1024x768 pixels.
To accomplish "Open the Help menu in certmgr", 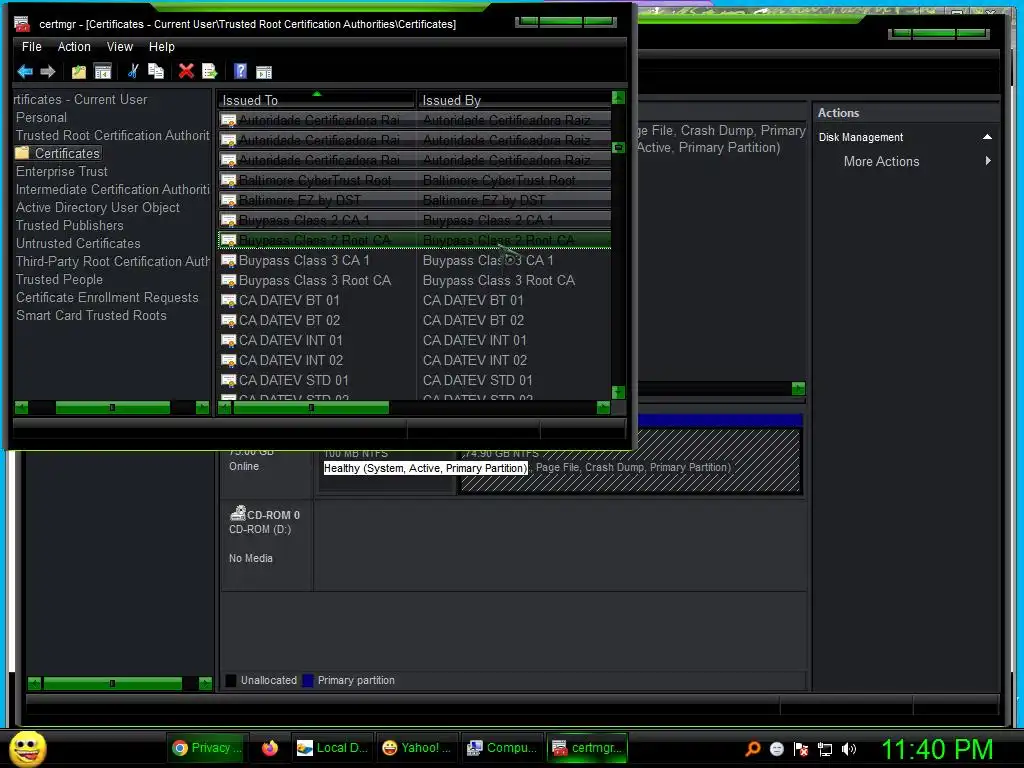I will [x=161, y=46].
